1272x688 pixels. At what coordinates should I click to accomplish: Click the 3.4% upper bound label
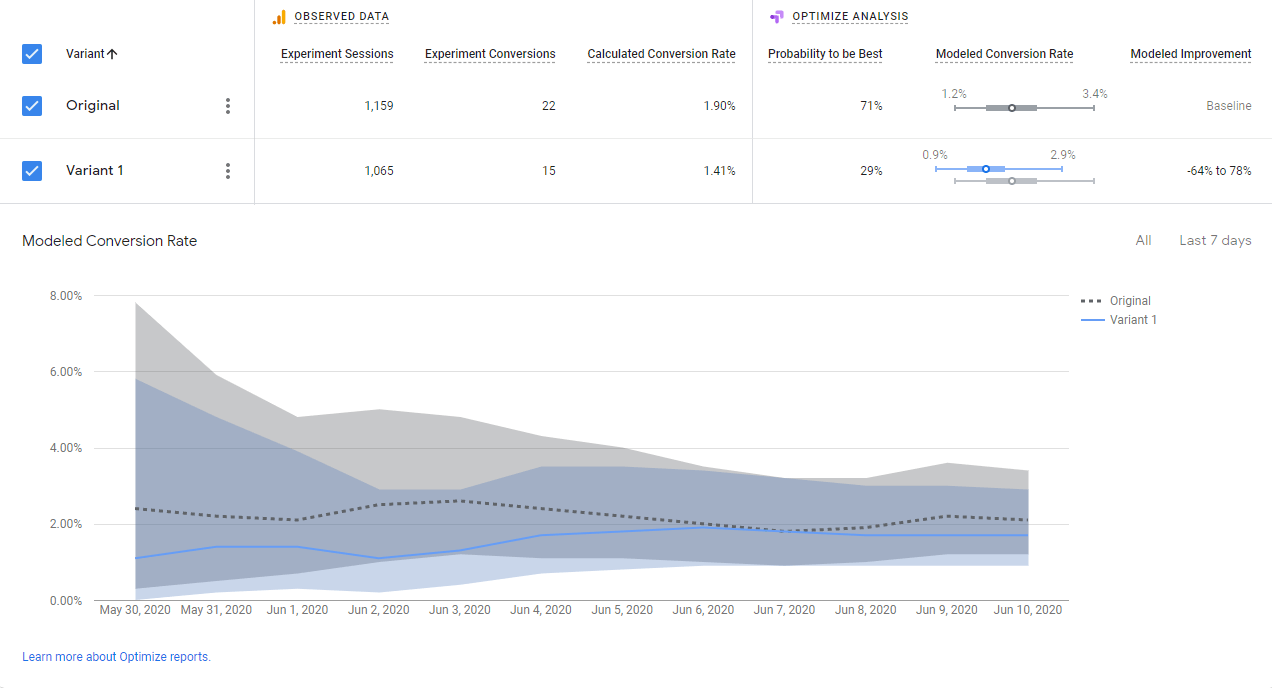(1094, 94)
